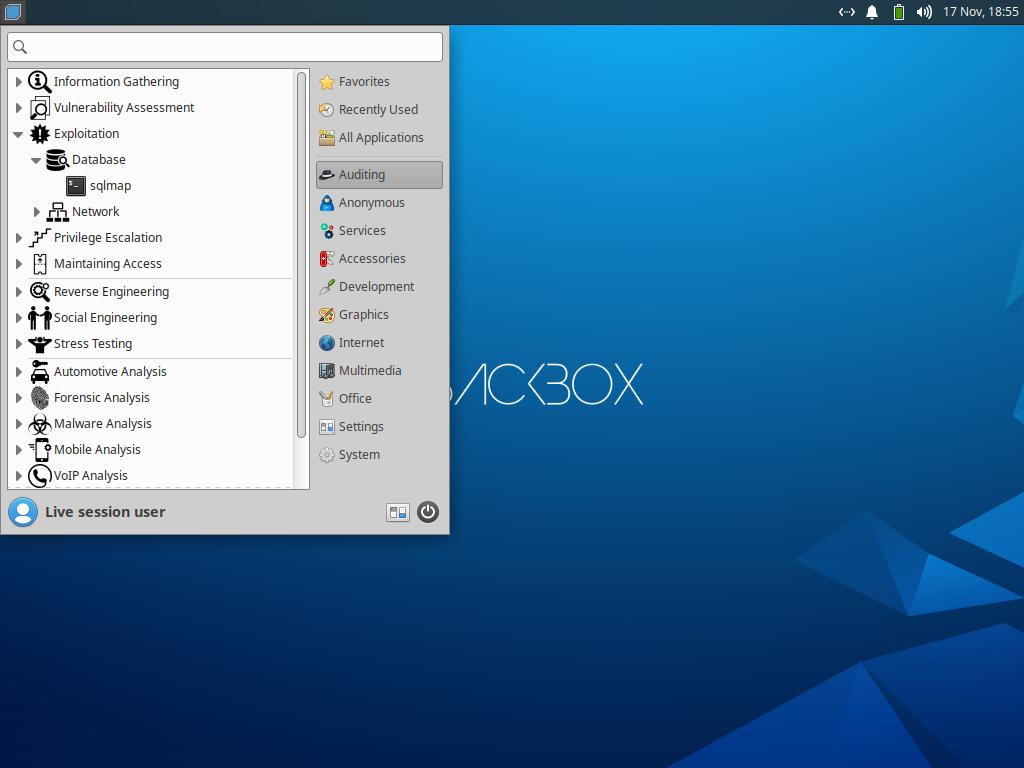The width and height of the screenshot is (1024, 768).
Task: Open the Development category
Action: 379,287
